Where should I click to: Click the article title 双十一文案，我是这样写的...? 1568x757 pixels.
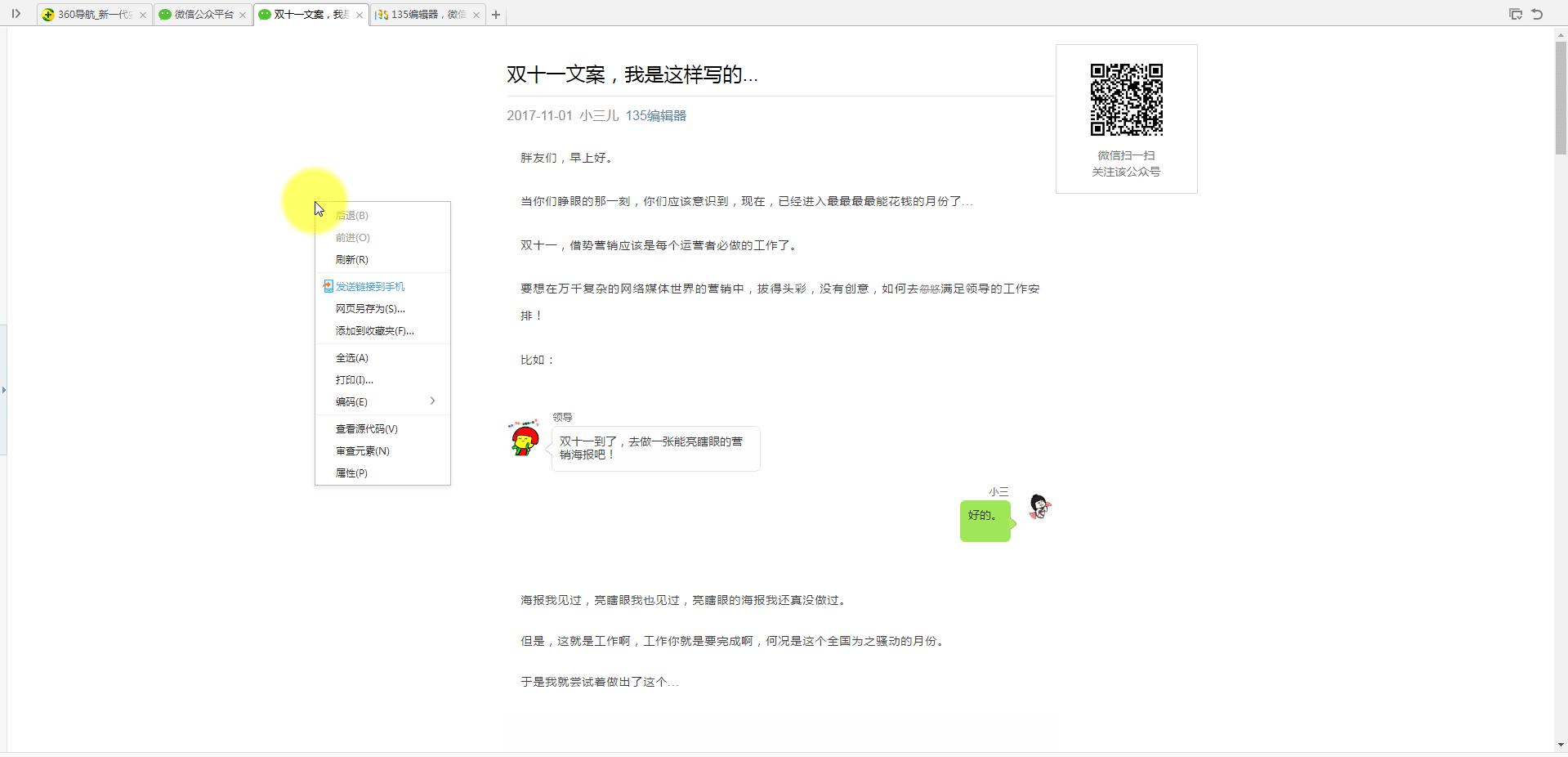(632, 74)
